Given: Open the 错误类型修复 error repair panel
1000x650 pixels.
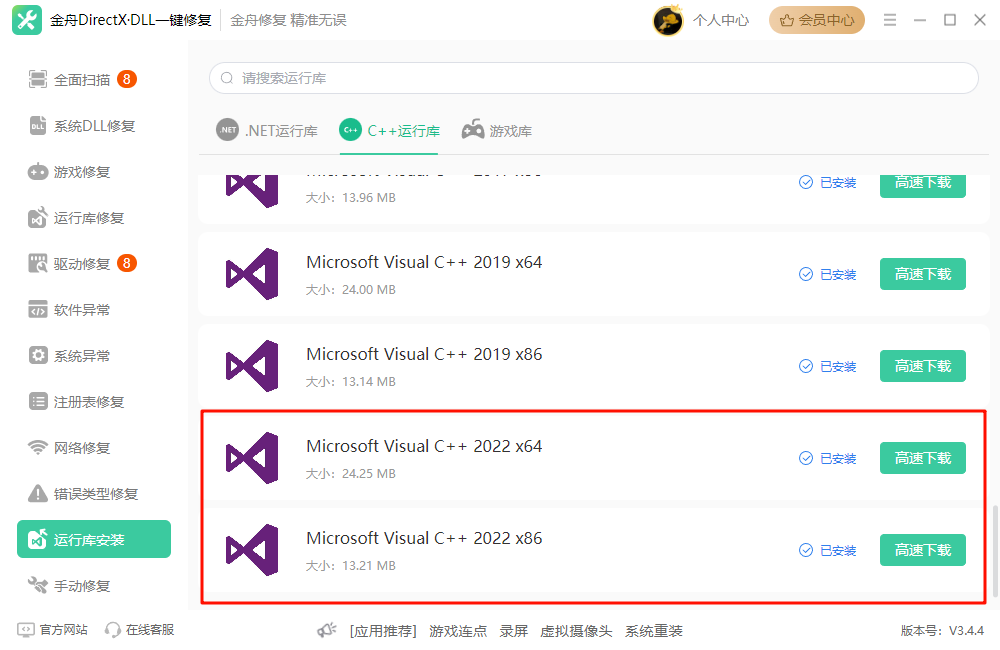Looking at the screenshot, I should click(80, 493).
